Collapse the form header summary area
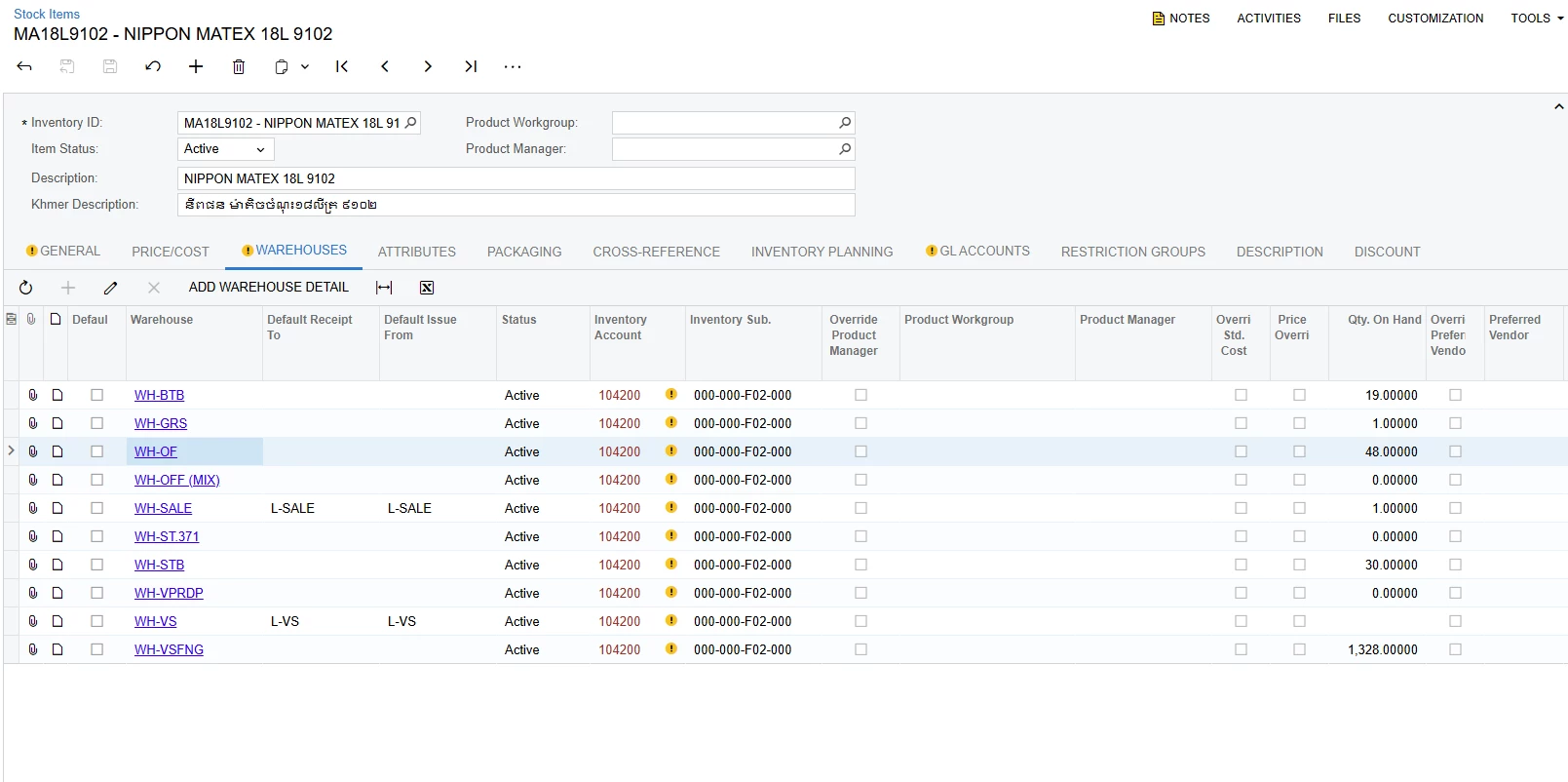This screenshot has height=782, width=1568. coord(1558,106)
